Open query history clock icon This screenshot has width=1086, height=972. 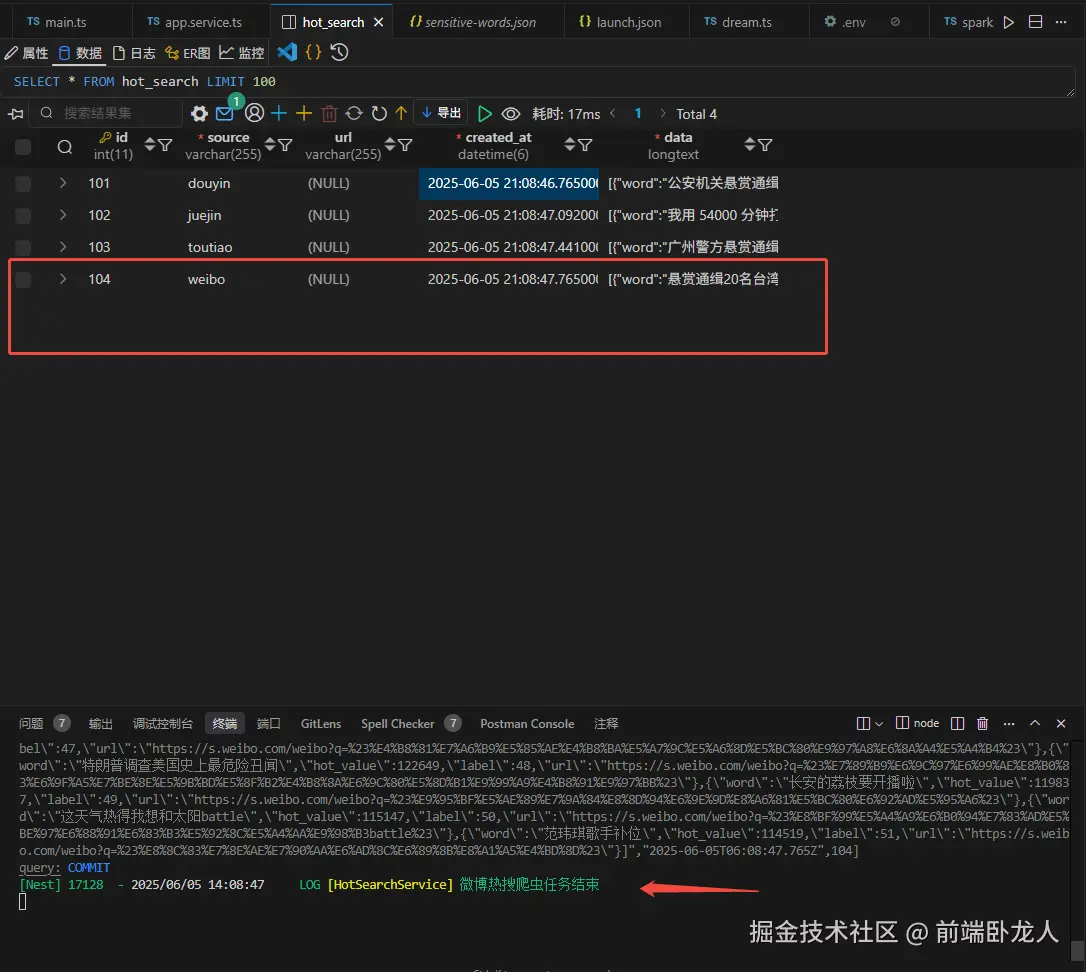click(x=339, y=52)
